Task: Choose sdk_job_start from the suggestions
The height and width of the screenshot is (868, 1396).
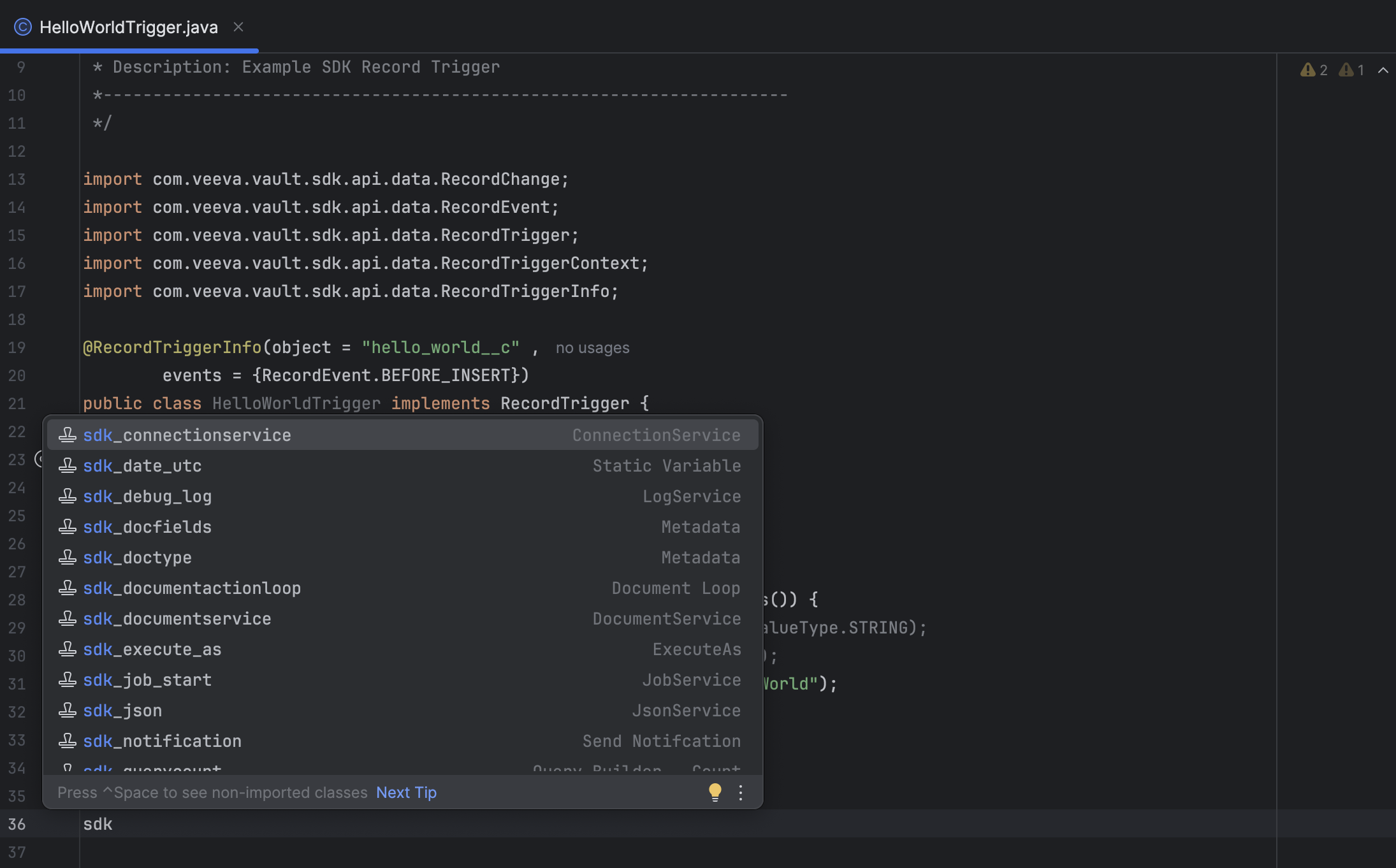Action: point(403,680)
